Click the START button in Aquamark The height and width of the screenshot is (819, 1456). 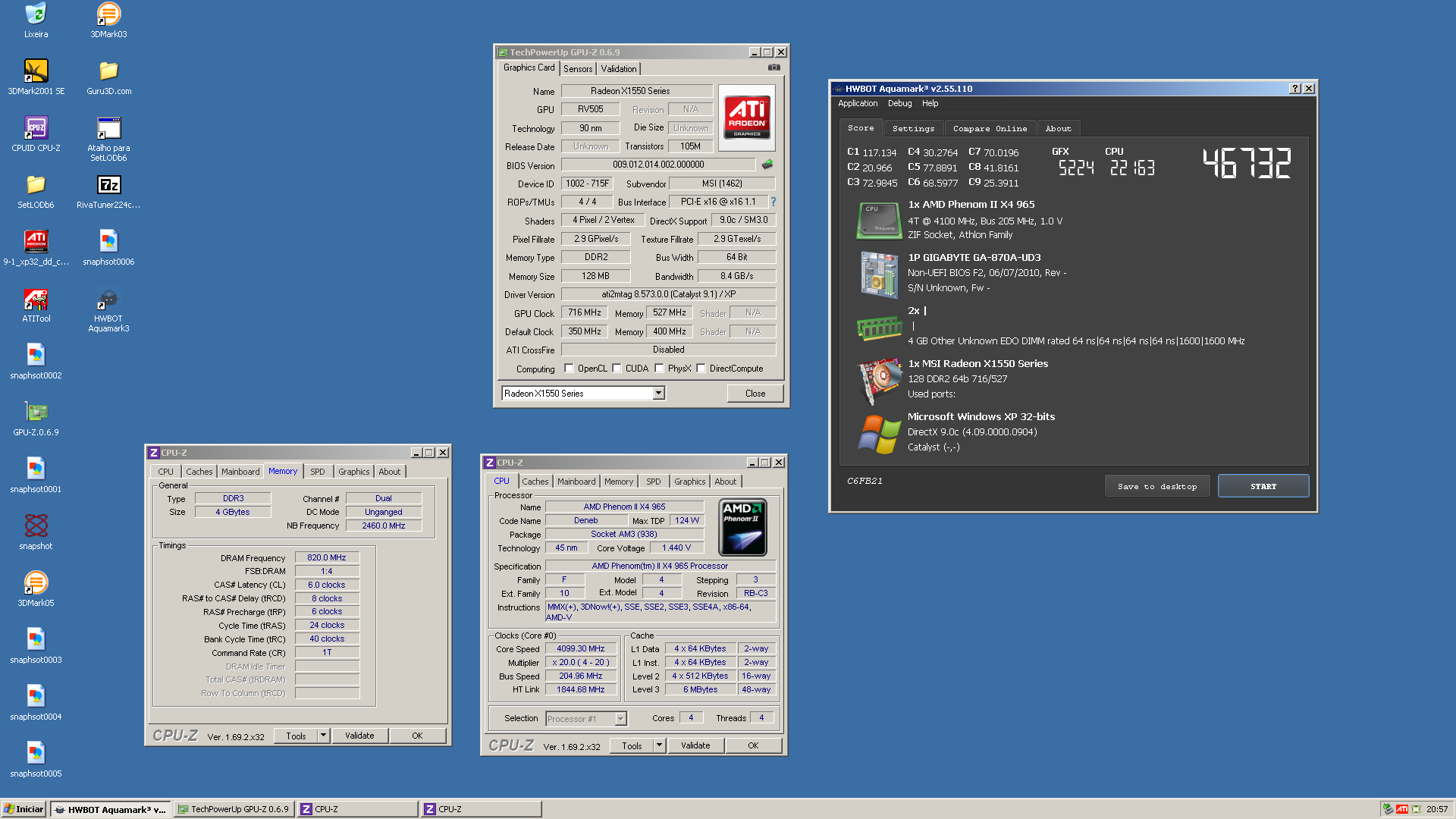tap(1263, 487)
